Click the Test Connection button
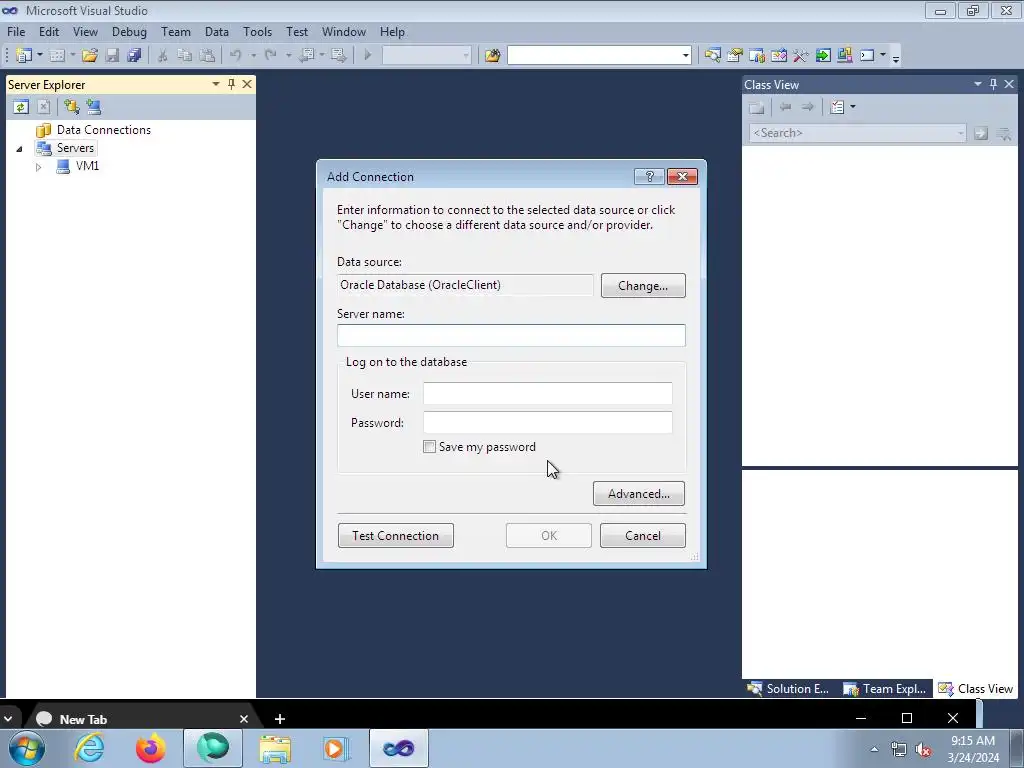The image size is (1024, 768). pos(396,536)
